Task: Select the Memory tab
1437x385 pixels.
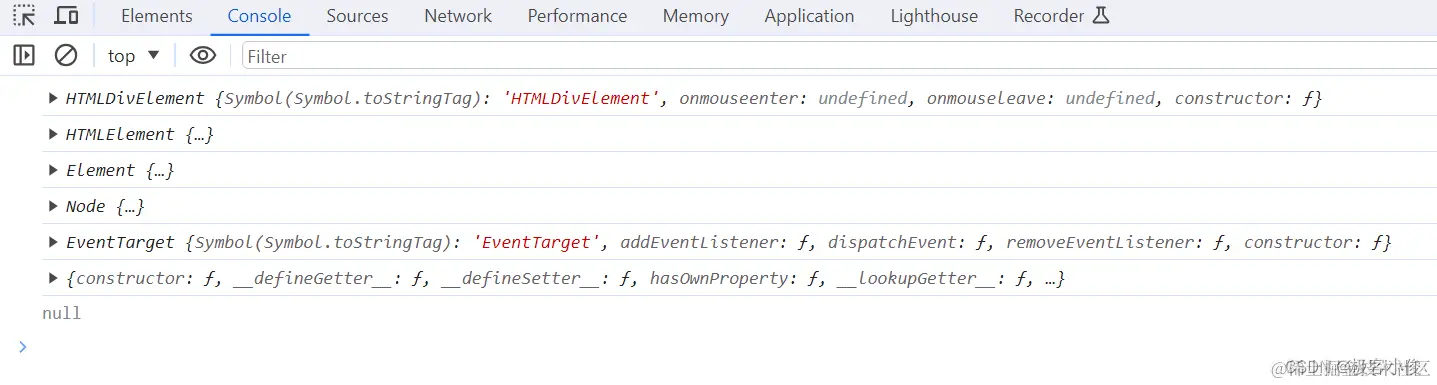Action: coord(695,16)
